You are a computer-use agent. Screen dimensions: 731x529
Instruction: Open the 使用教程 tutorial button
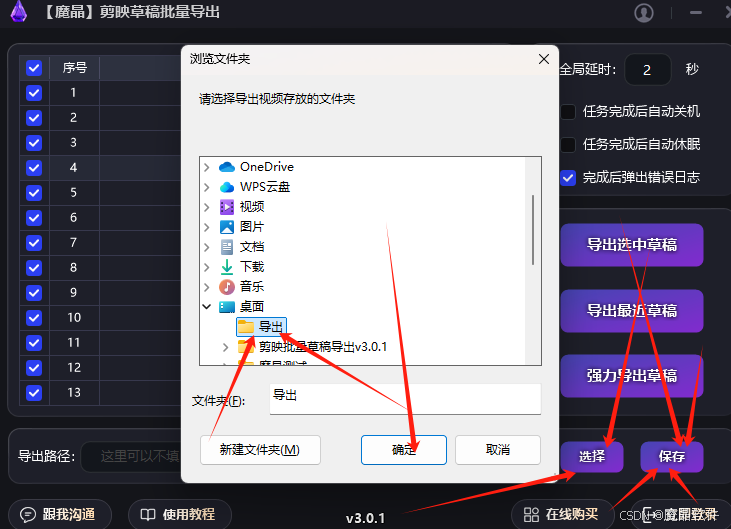click(179, 515)
